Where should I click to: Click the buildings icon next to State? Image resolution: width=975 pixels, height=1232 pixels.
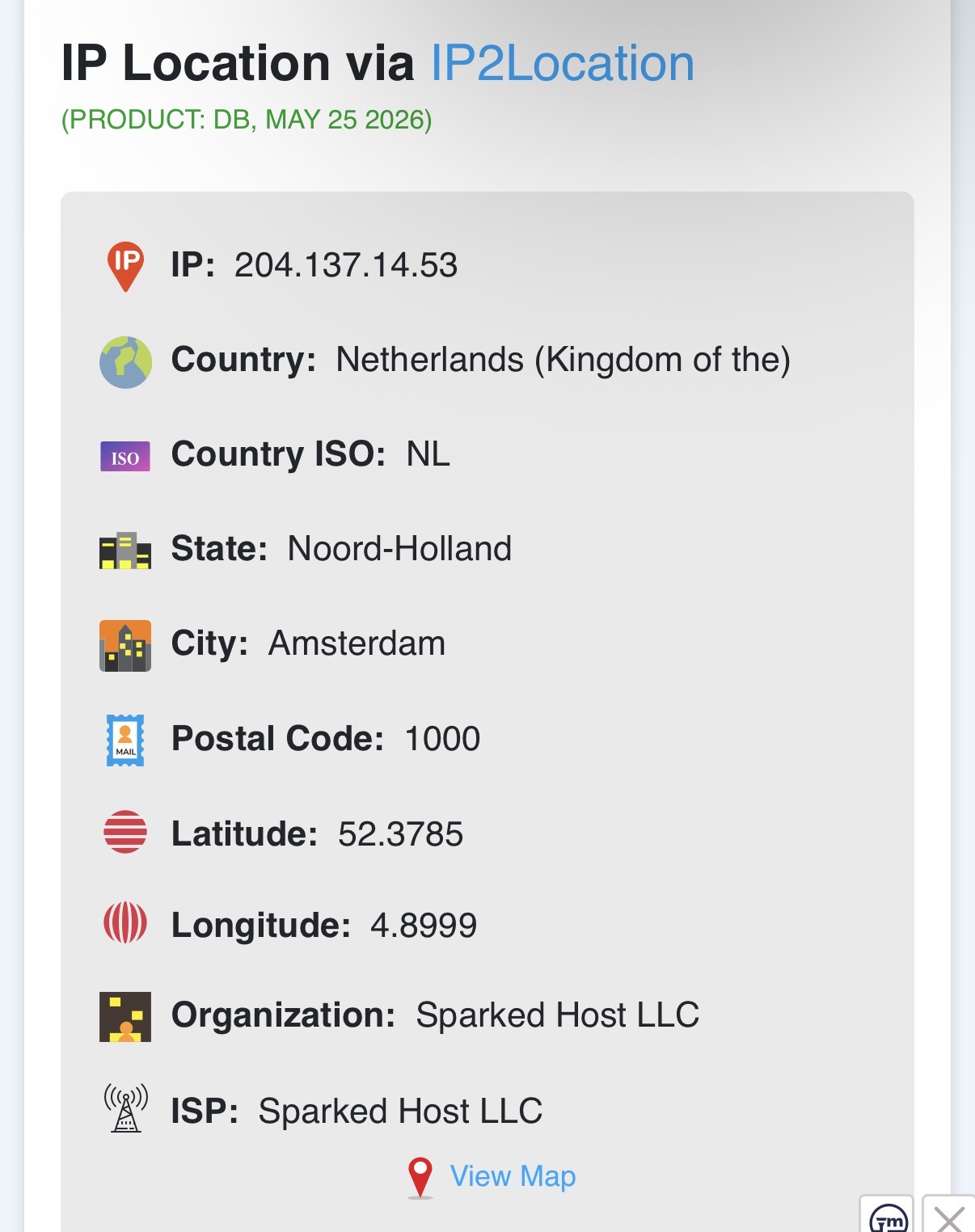click(125, 551)
